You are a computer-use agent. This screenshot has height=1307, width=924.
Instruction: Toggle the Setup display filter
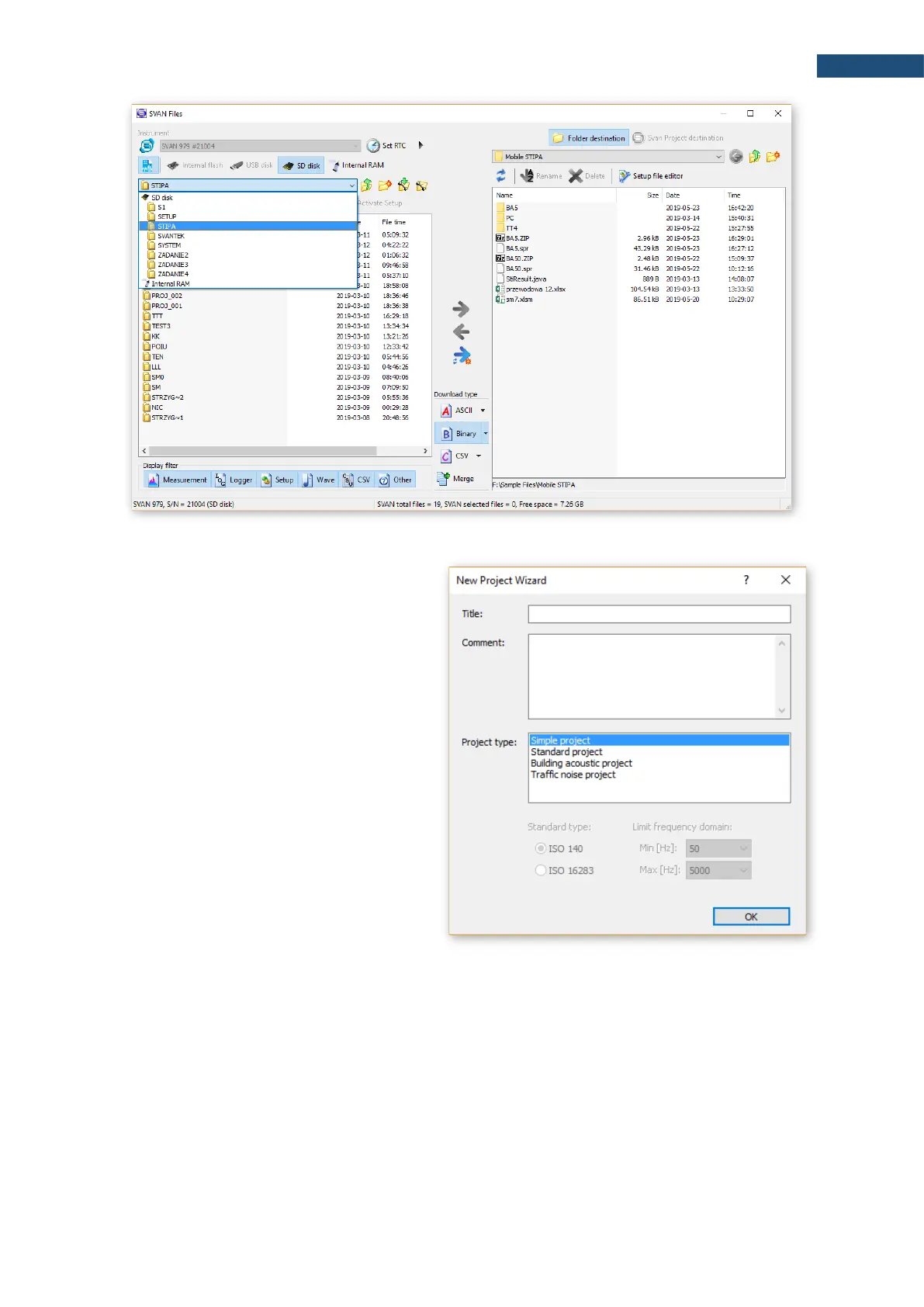pos(277,480)
